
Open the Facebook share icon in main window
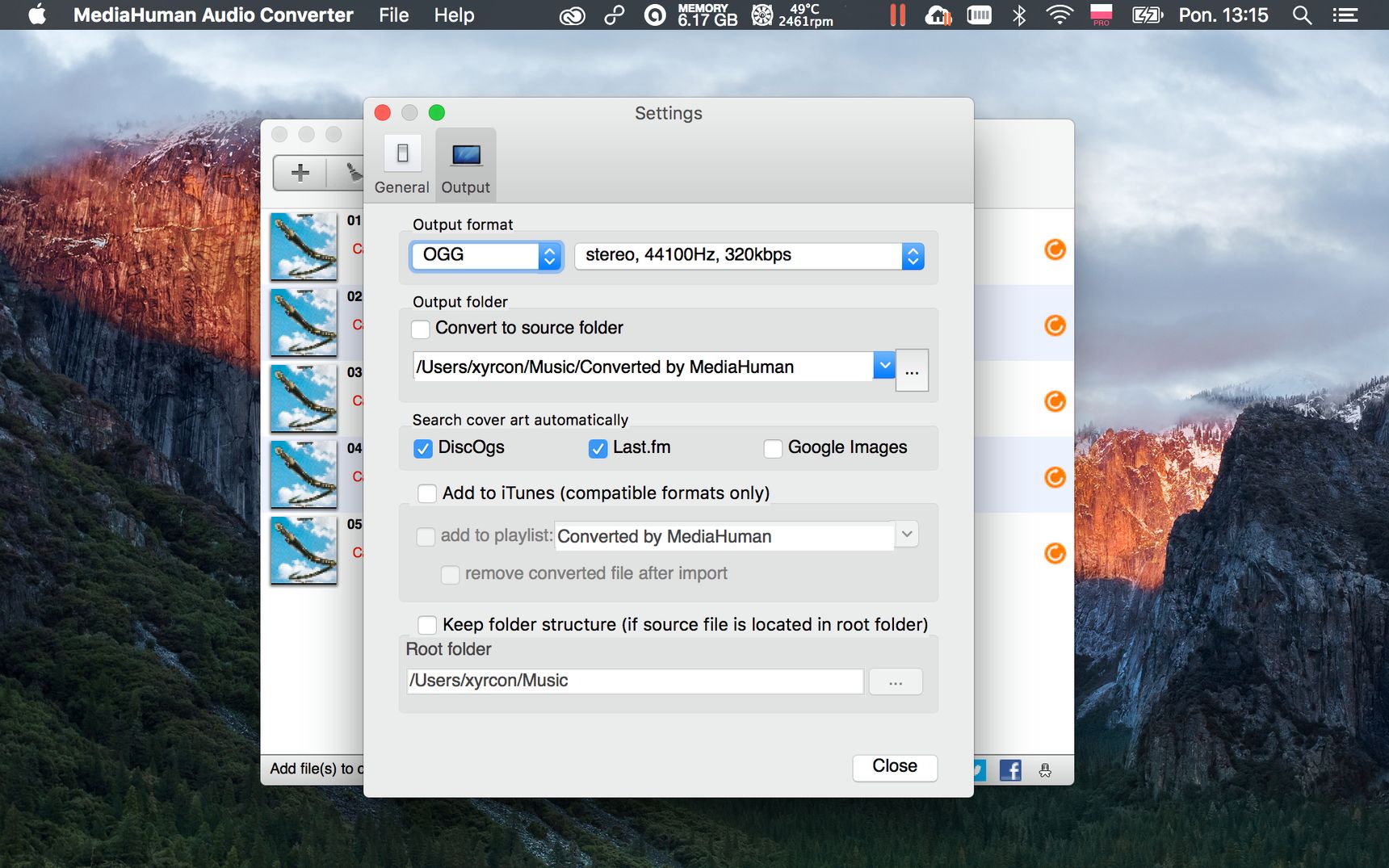pos(1010,770)
